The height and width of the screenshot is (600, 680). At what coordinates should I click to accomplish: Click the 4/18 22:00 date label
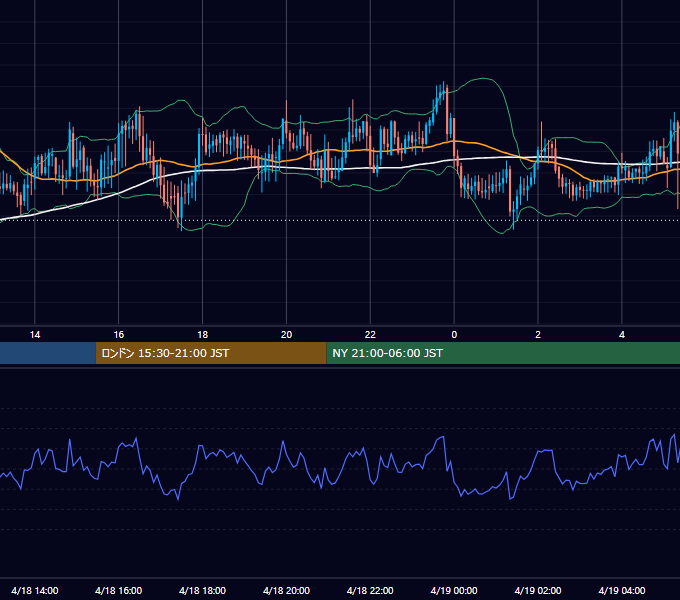[x=370, y=590]
